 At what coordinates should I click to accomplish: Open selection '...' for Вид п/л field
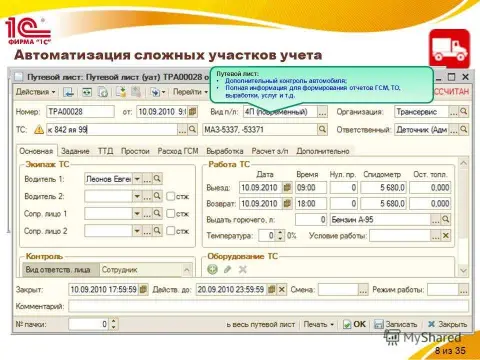tap(322, 112)
